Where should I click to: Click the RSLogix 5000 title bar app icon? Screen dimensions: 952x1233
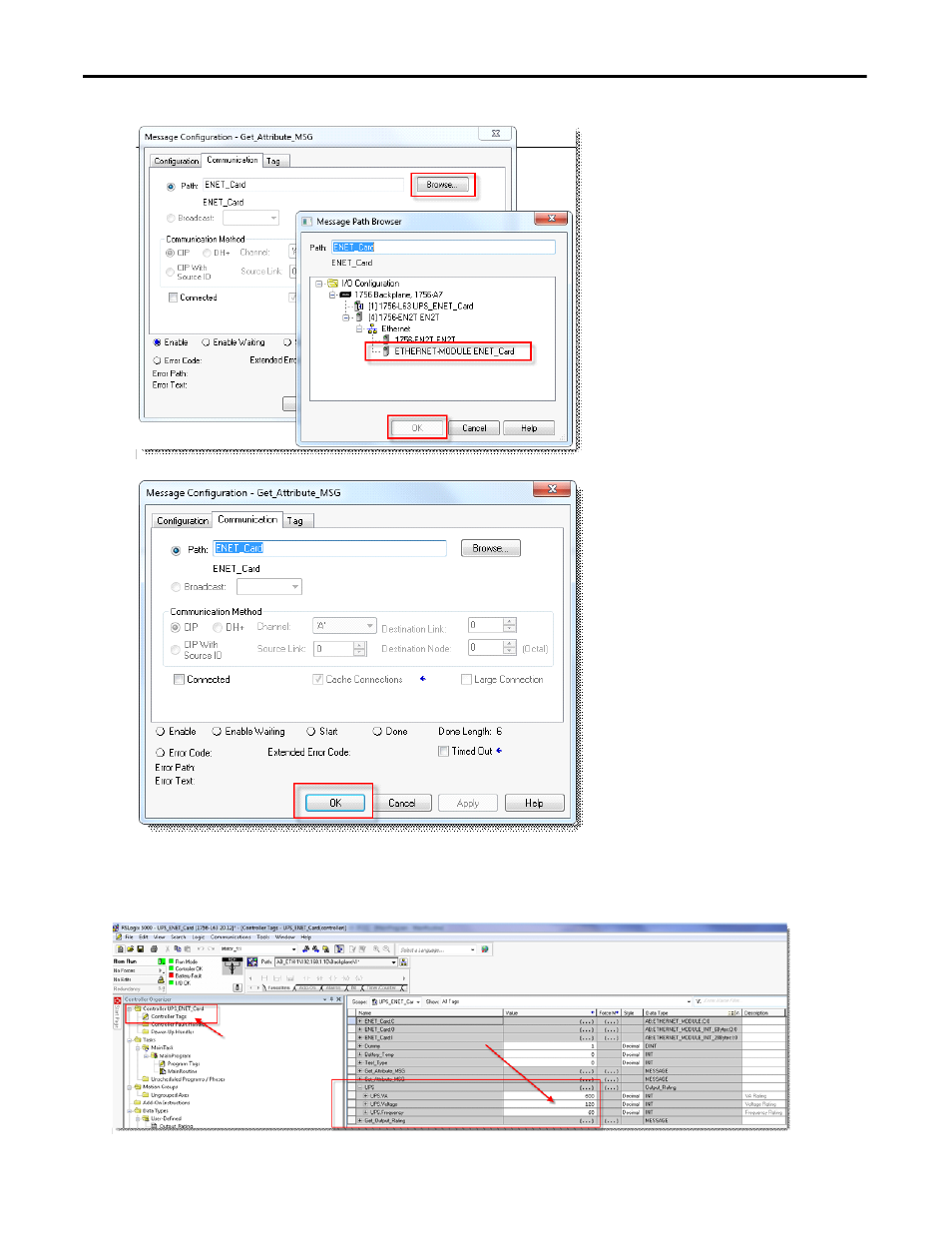click(x=116, y=927)
